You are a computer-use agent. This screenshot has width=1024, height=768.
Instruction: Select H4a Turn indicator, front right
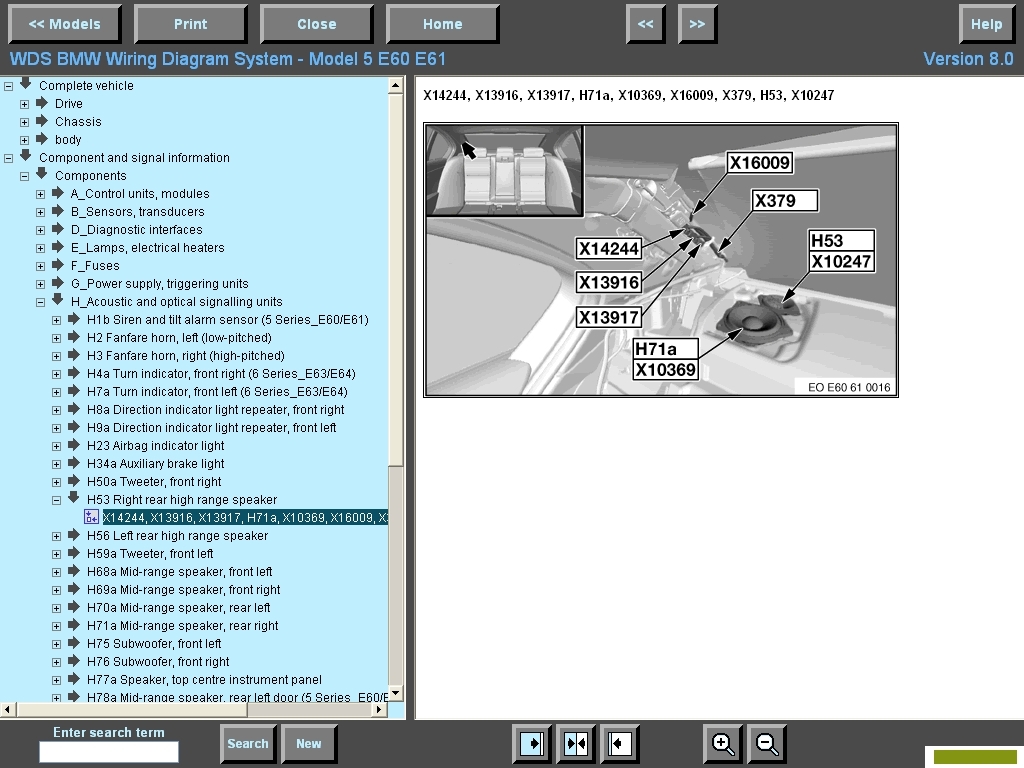pos(221,374)
